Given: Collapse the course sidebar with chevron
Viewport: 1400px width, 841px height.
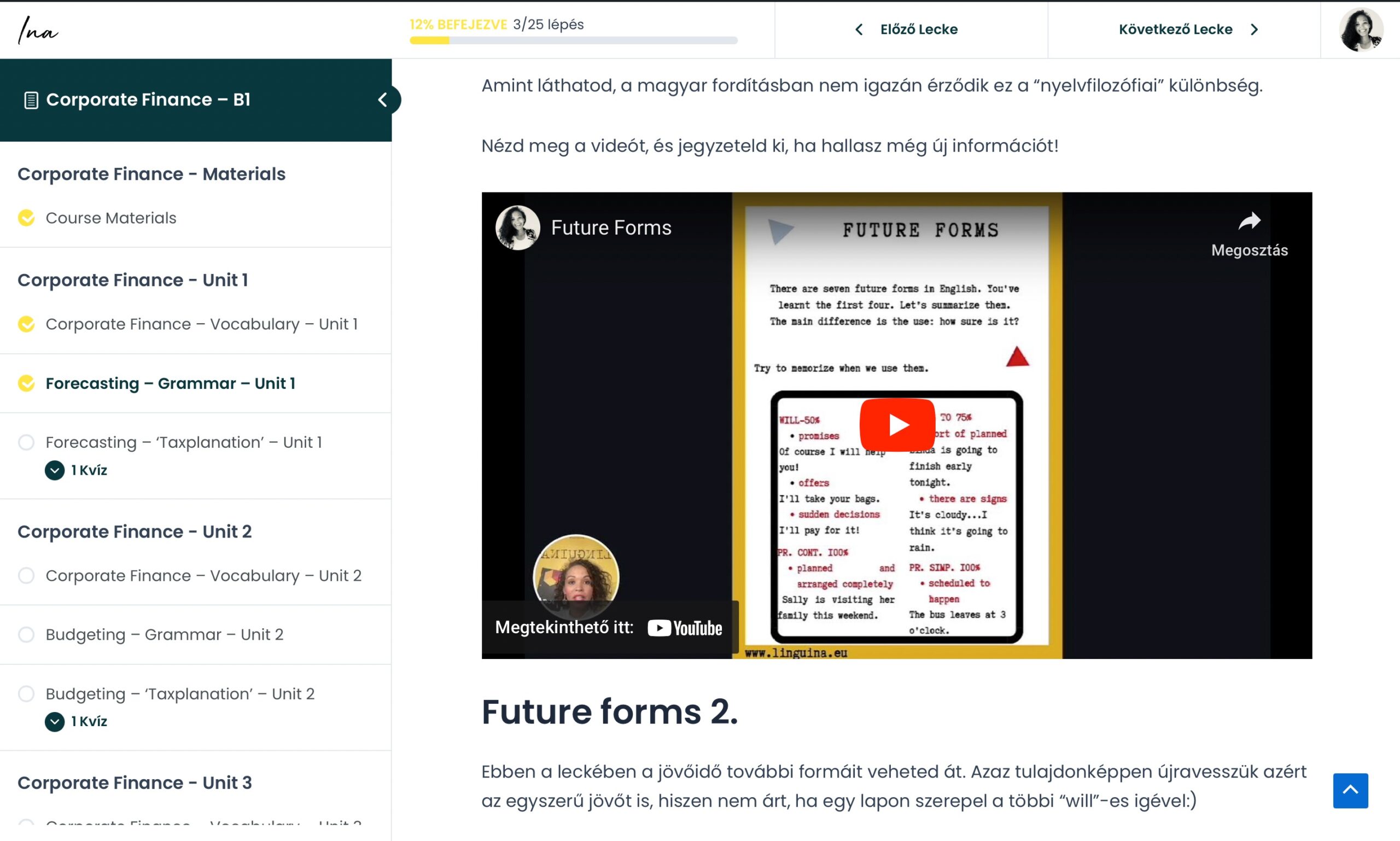Looking at the screenshot, I should click(x=383, y=100).
